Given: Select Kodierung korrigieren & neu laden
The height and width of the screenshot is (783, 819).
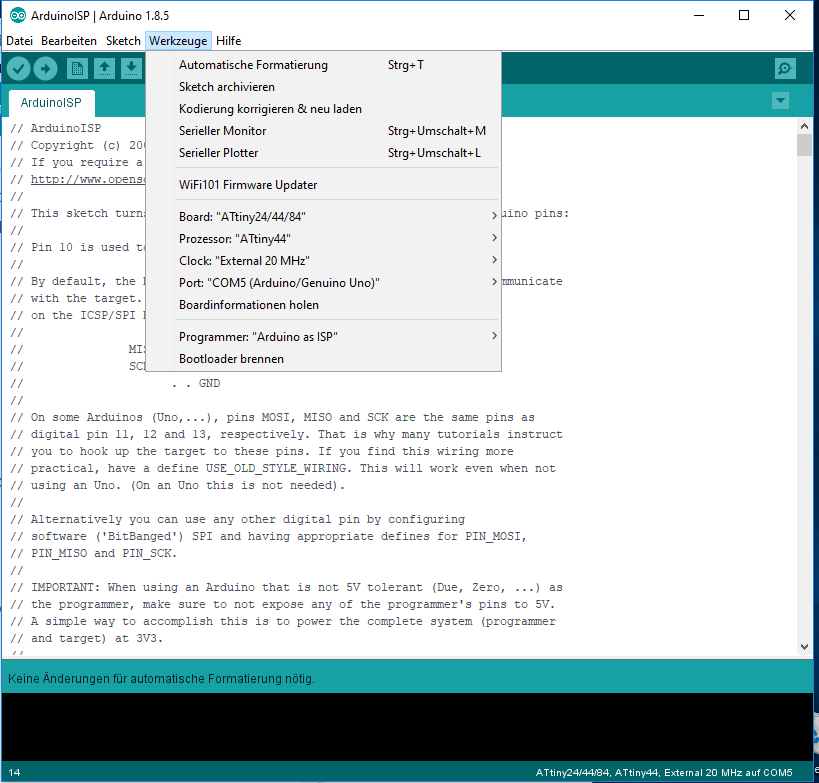Looking at the screenshot, I should pos(323,109).
